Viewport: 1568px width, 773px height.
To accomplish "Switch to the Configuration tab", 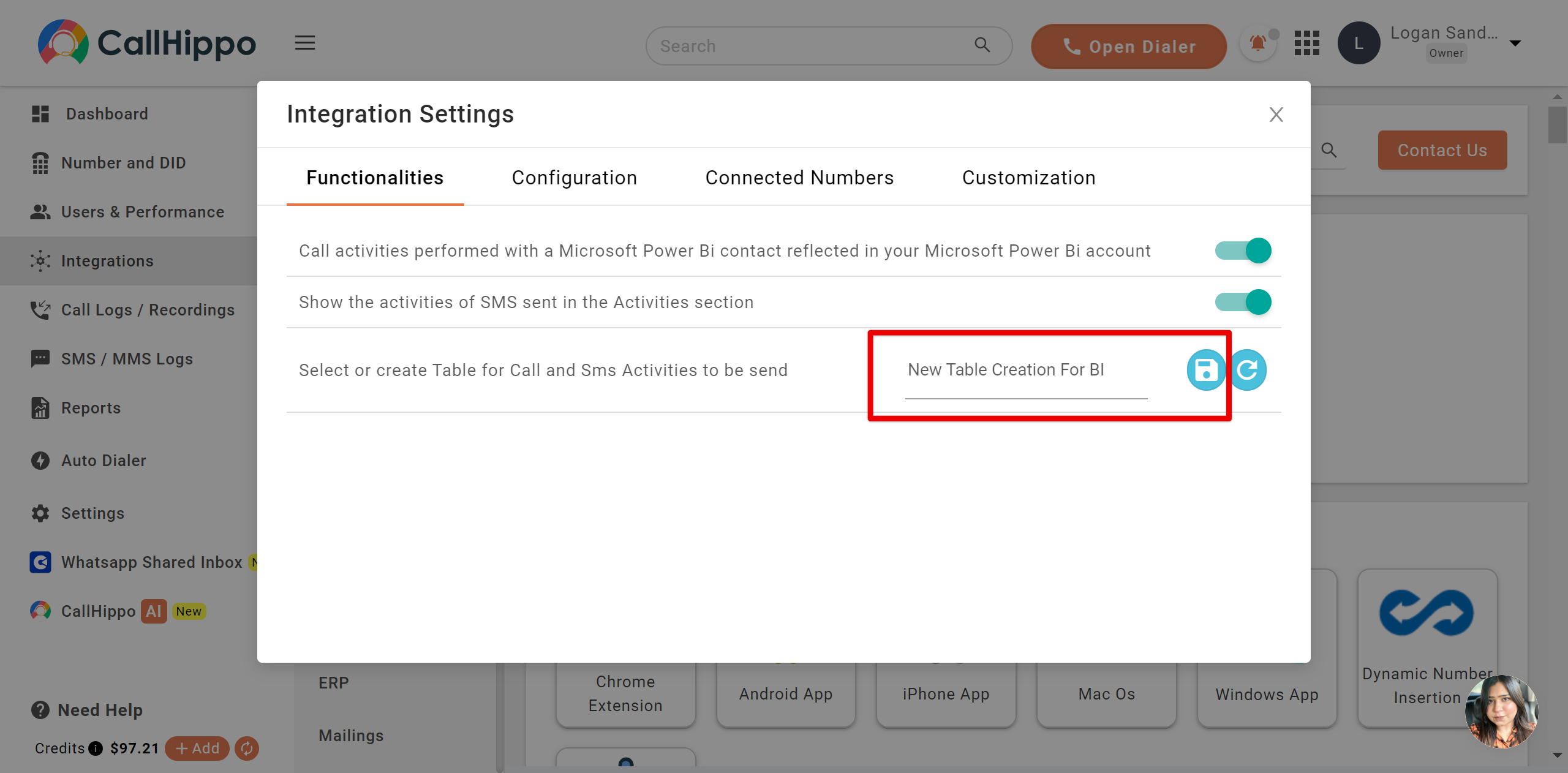I will (575, 178).
